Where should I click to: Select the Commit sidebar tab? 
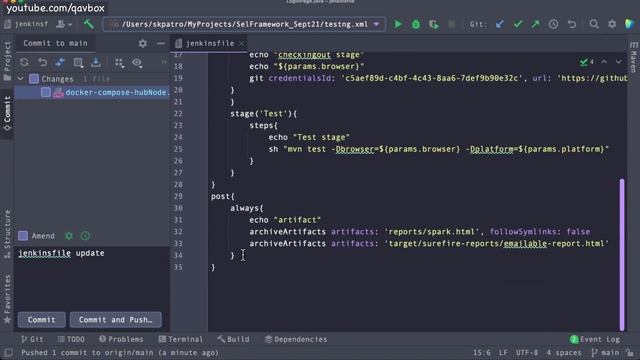click(x=7, y=113)
